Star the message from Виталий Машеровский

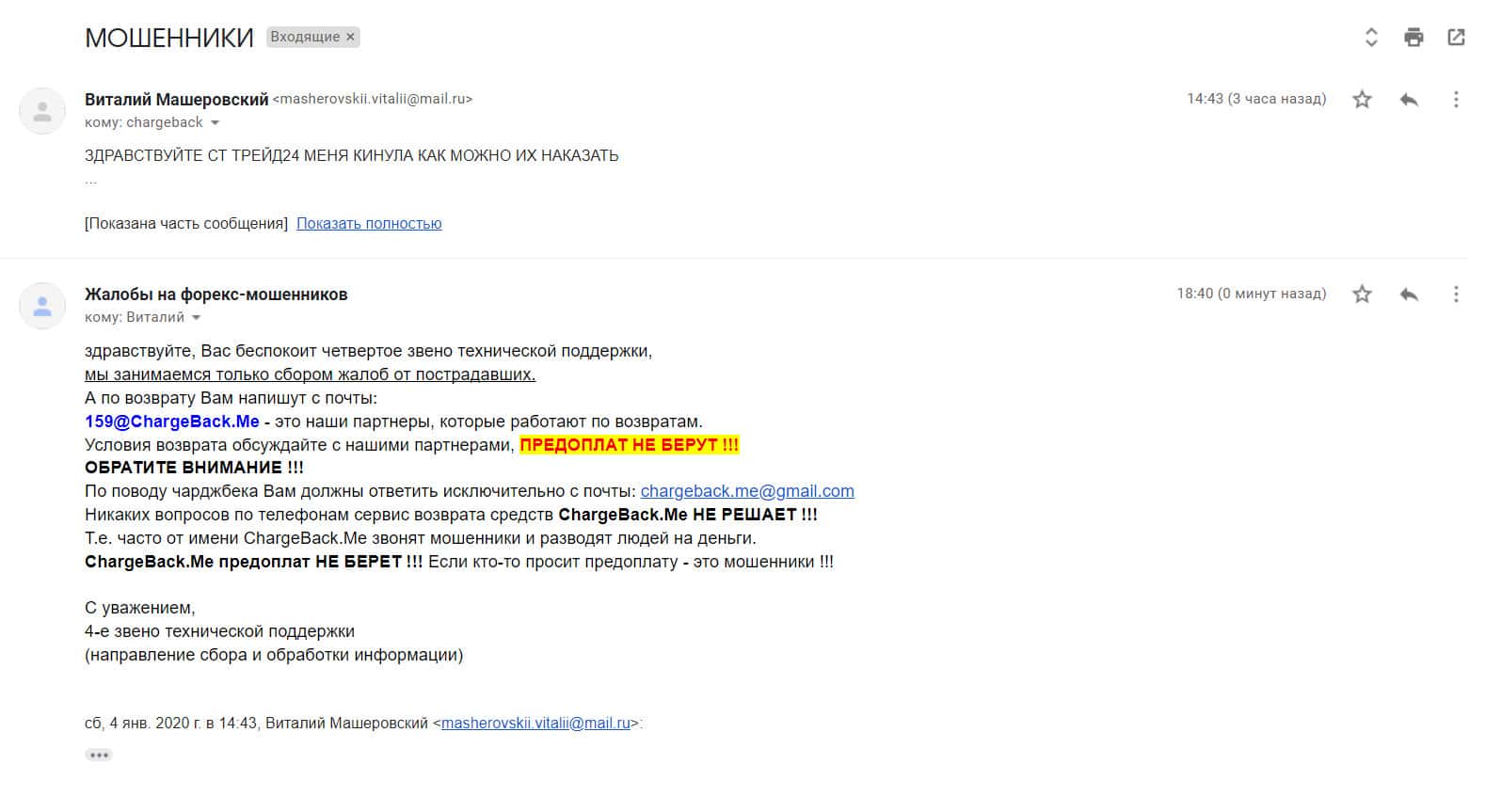pos(1362,99)
